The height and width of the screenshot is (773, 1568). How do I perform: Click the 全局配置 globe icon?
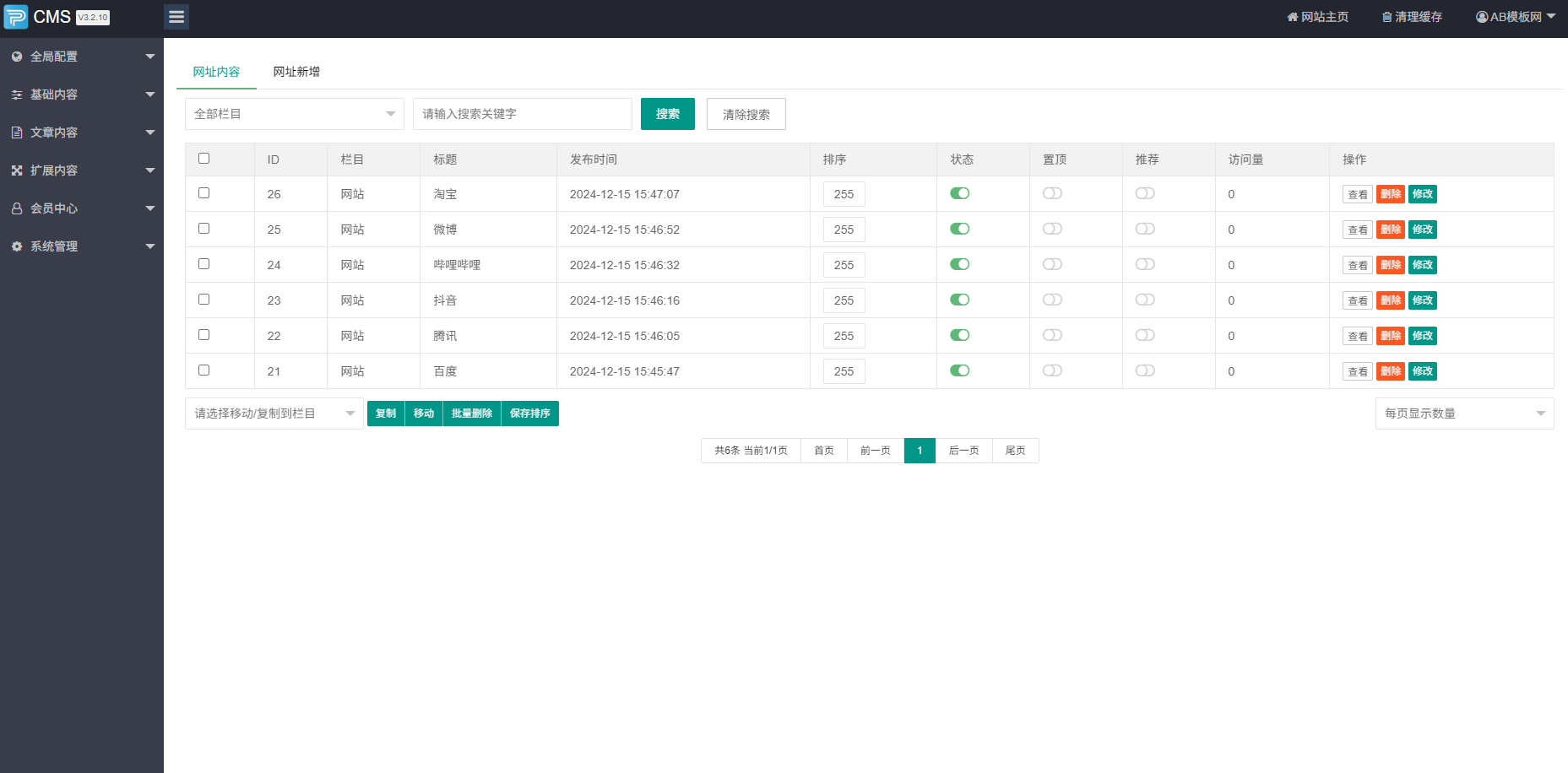point(17,57)
